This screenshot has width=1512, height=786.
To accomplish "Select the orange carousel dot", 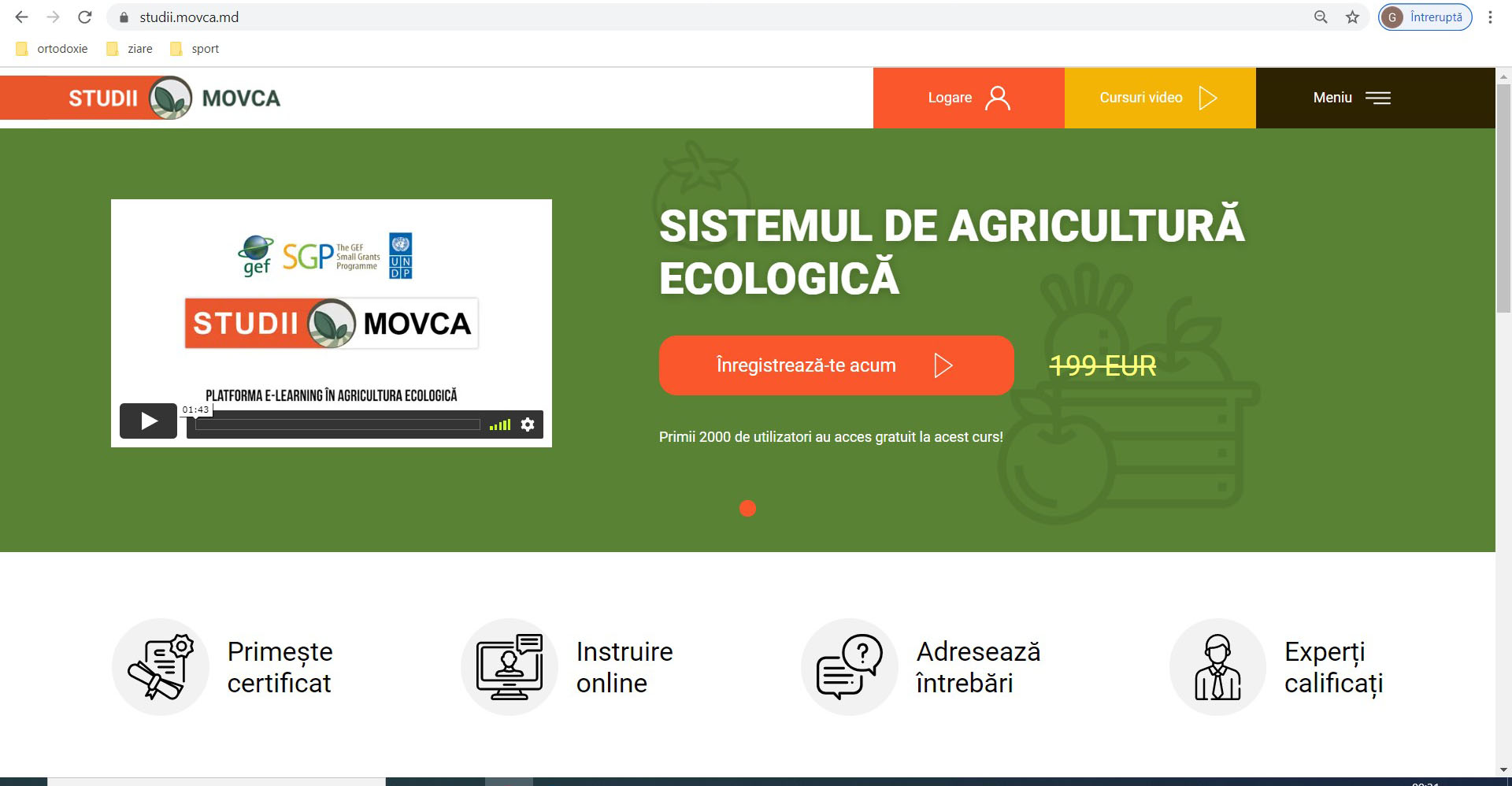I will click(x=748, y=509).
